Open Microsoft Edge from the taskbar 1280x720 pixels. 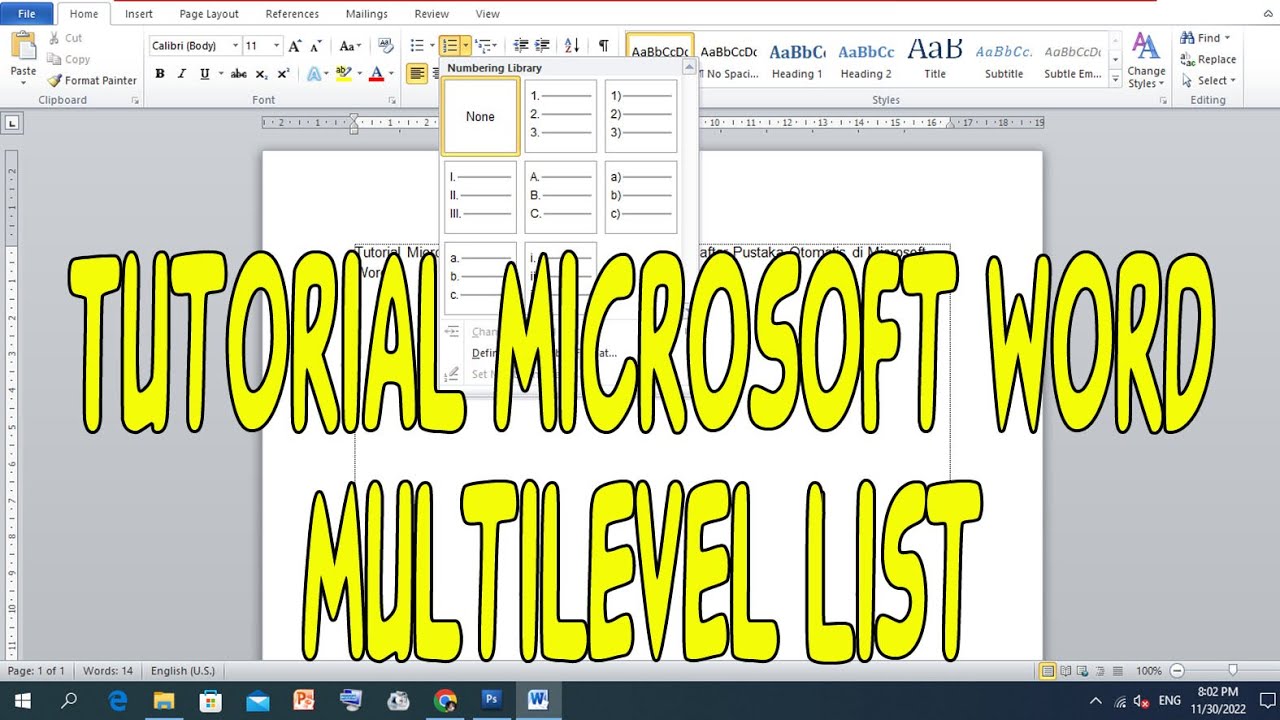pyautogui.click(x=118, y=700)
